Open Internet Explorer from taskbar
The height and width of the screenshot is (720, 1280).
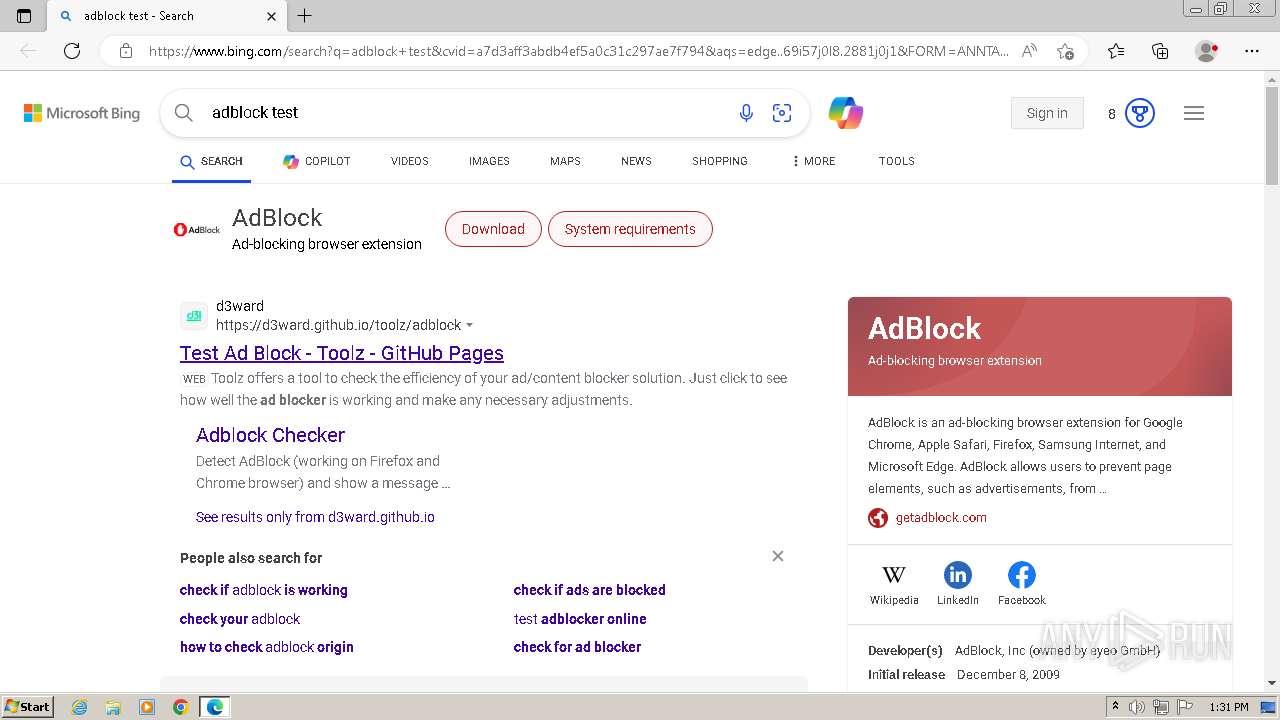pyautogui.click(x=79, y=707)
